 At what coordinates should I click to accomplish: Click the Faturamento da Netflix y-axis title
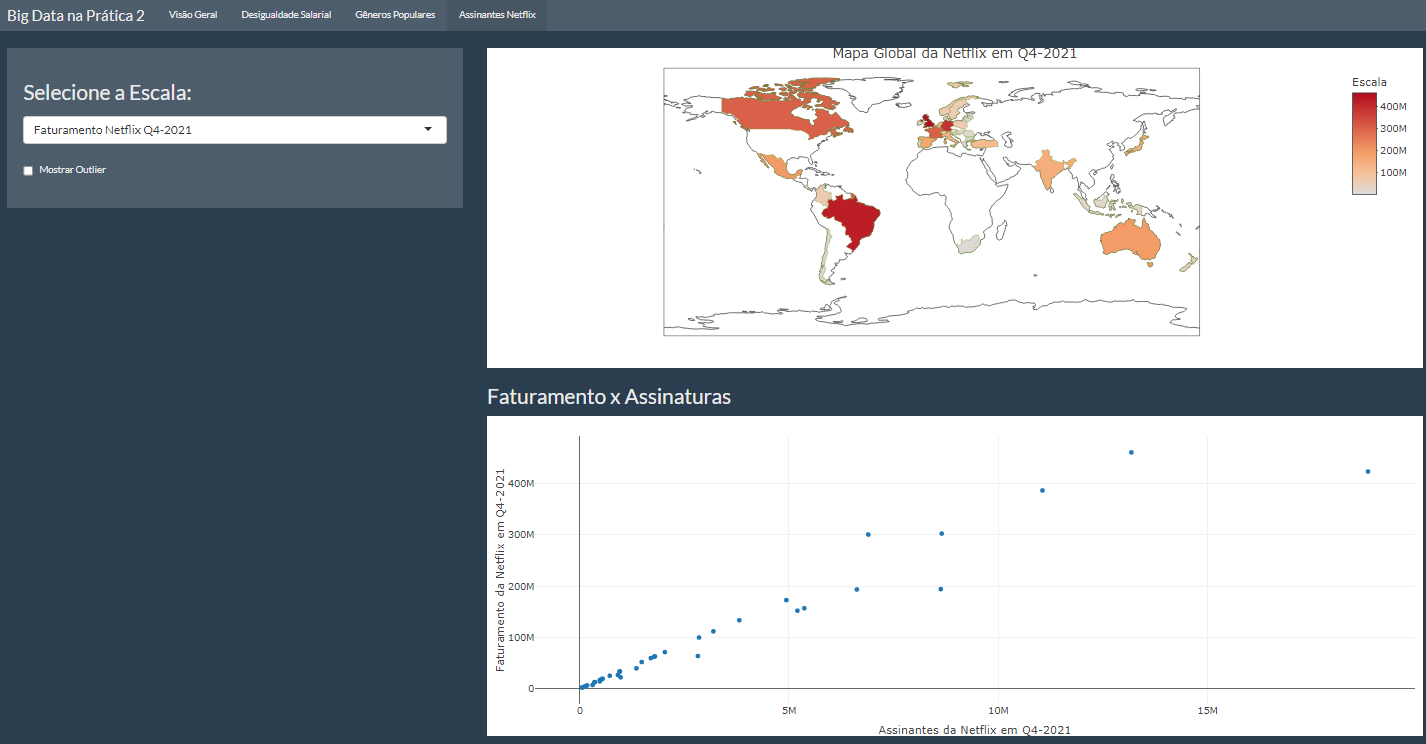pyautogui.click(x=501, y=570)
